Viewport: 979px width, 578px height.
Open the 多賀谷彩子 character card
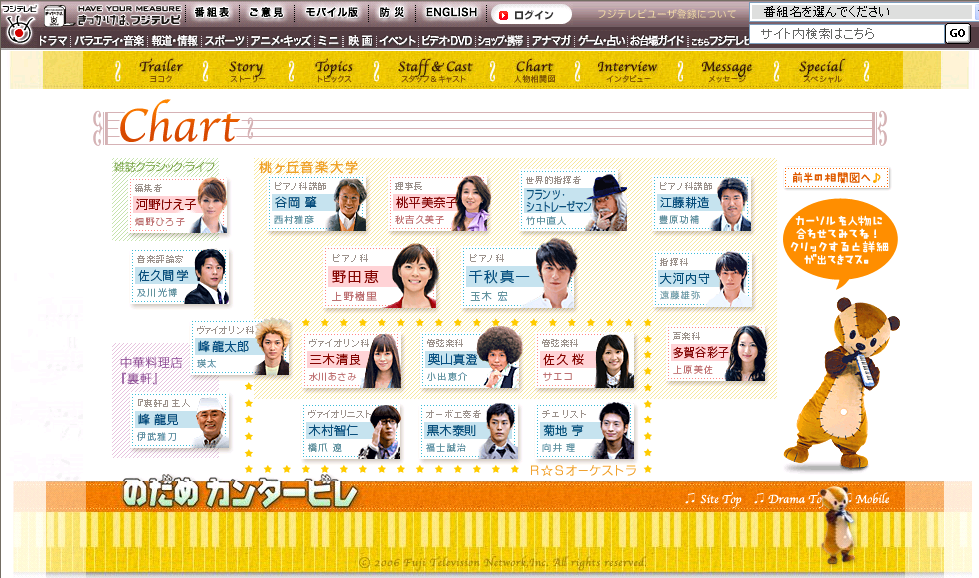pos(717,353)
